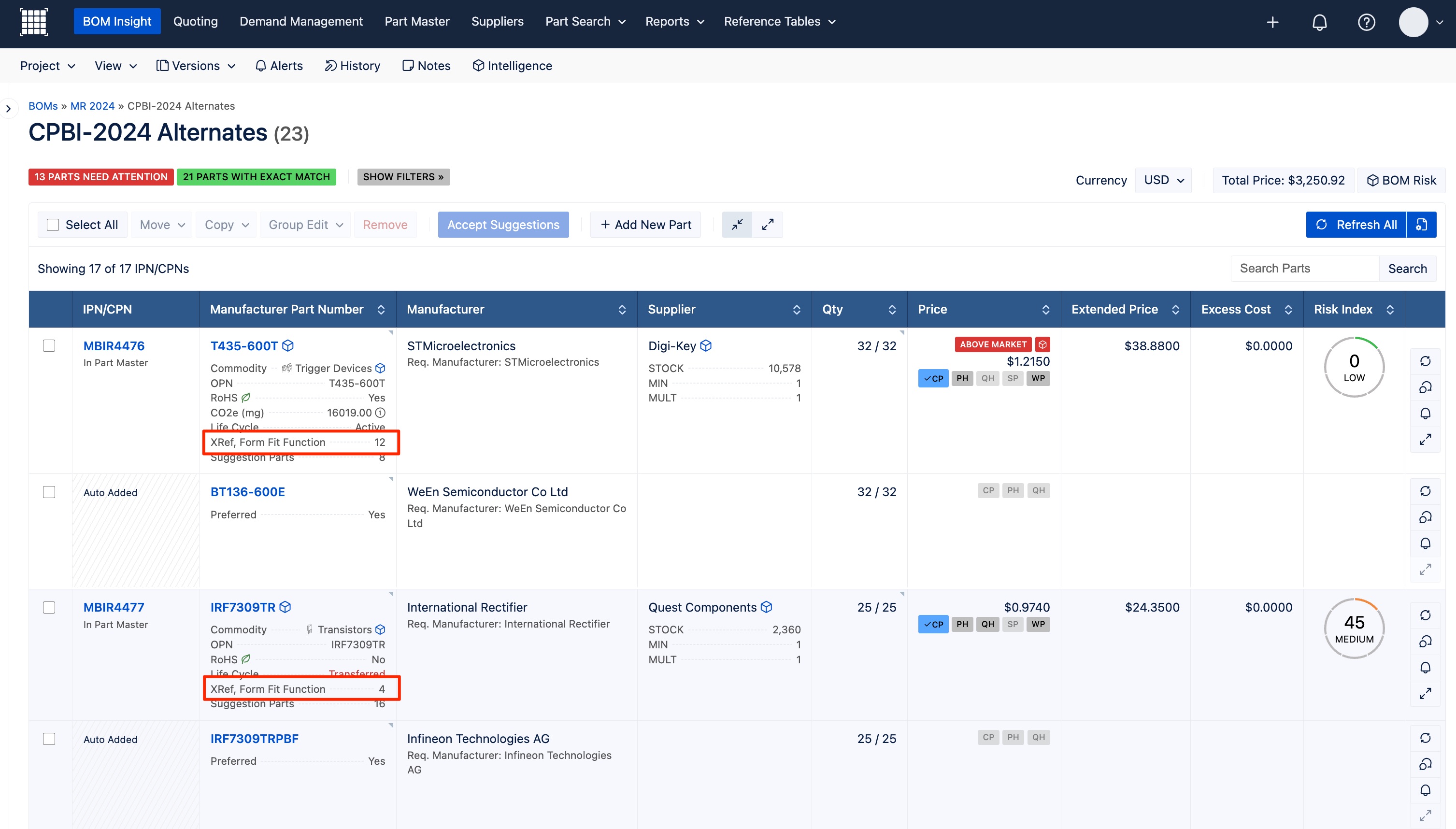This screenshot has width=1456, height=829.
Task: Open cube icon next to Quest Components
Action: [766, 607]
